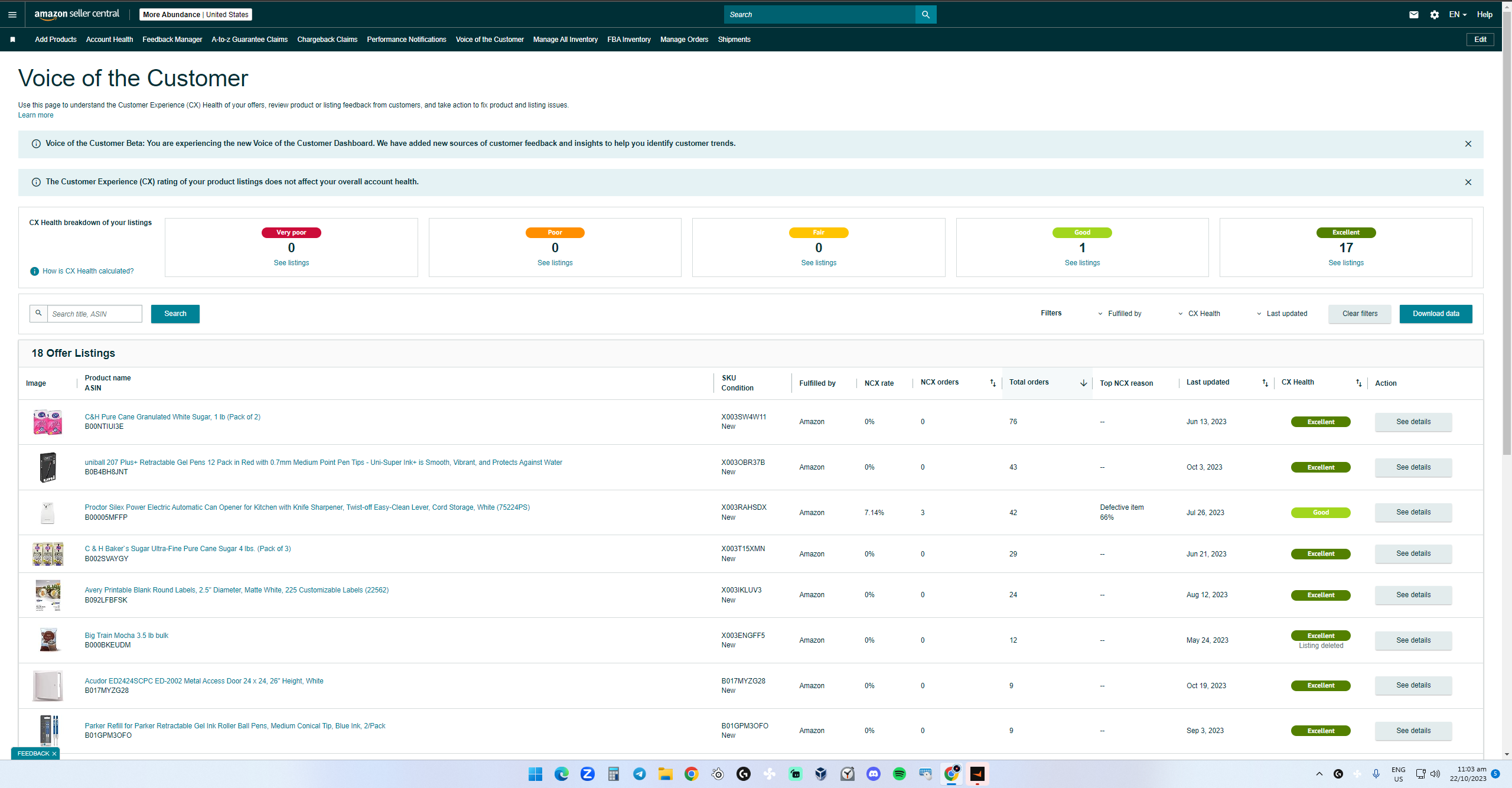Screen dimensions: 1512x788
Task: Click the Search title, ASIN input field
Action: (x=94, y=314)
